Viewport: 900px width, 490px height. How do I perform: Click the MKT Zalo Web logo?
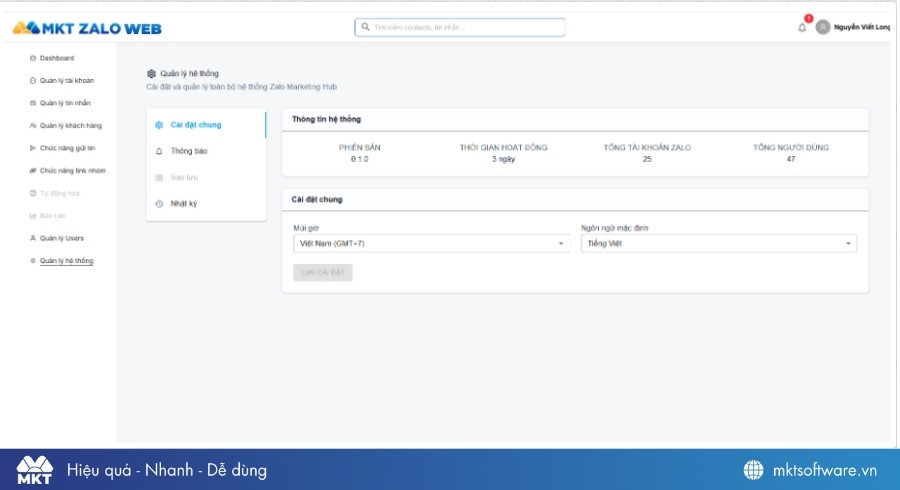click(x=87, y=28)
